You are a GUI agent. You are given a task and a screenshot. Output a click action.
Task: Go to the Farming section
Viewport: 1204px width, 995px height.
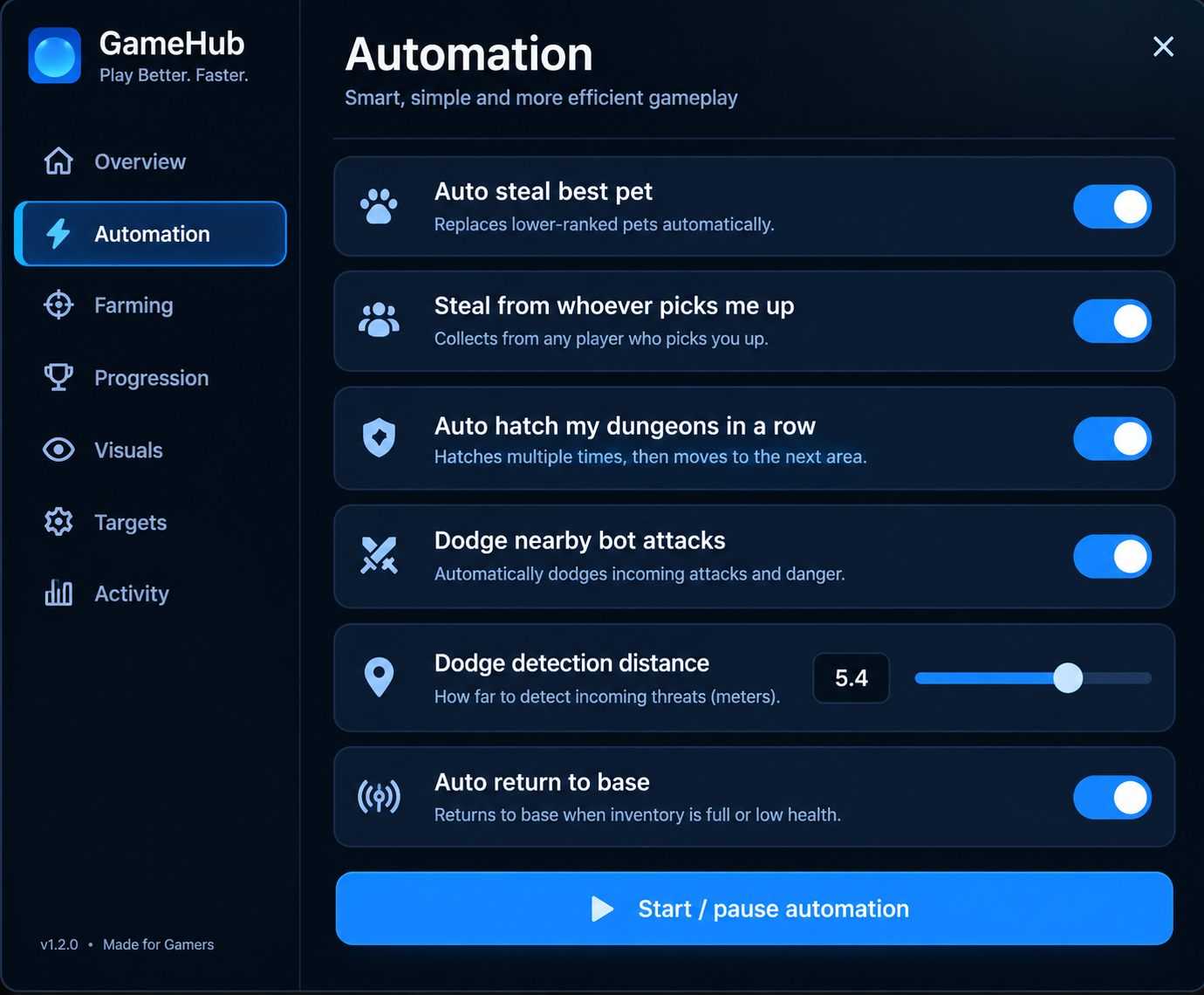click(x=150, y=305)
